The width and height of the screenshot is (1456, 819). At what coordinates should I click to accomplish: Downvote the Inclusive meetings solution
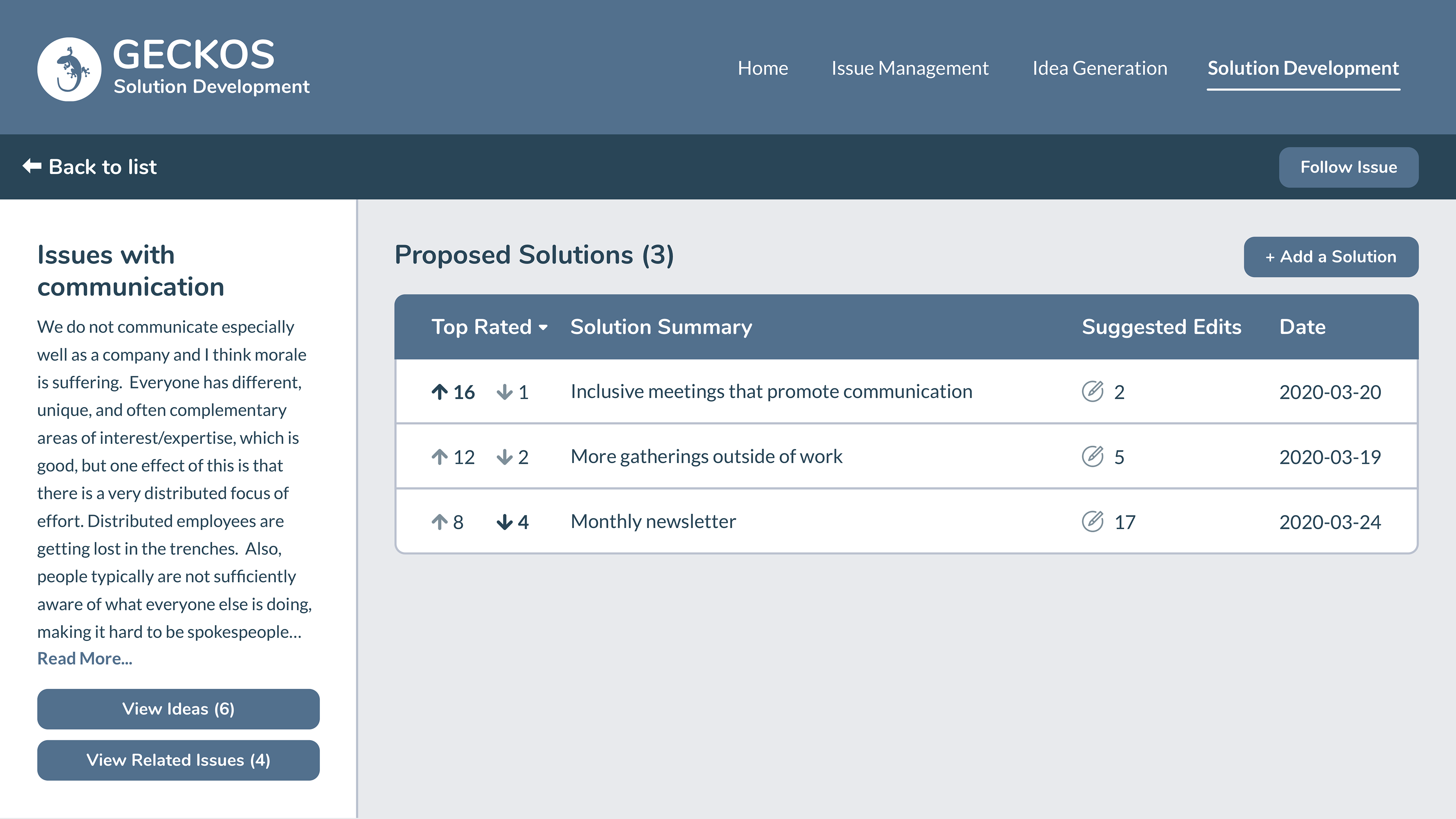pos(504,392)
